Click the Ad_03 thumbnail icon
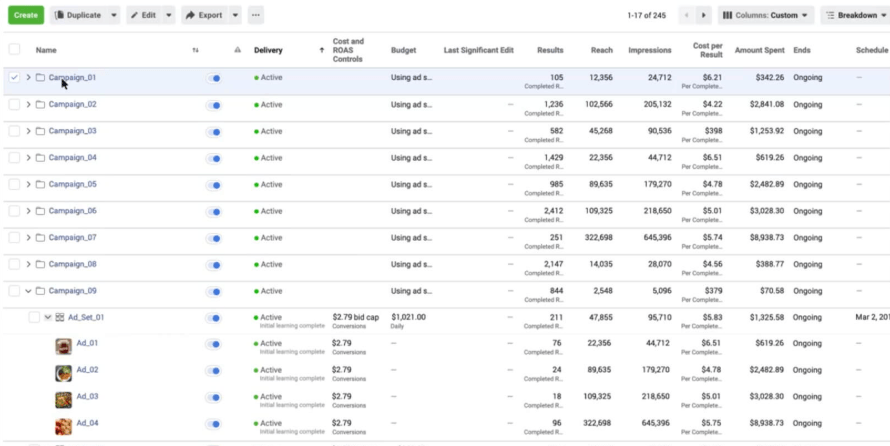The height and width of the screenshot is (446, 890). click(63, 399)
